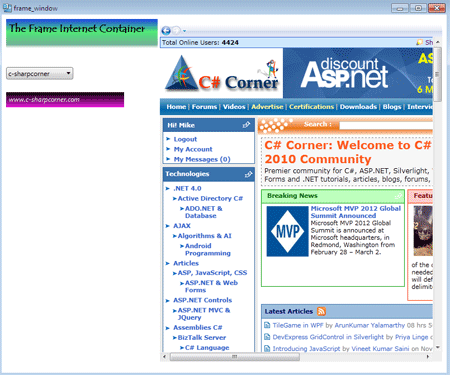Click the browser Forward arrow button
This screenshot has width=450, height=375.
click(176, 31)
